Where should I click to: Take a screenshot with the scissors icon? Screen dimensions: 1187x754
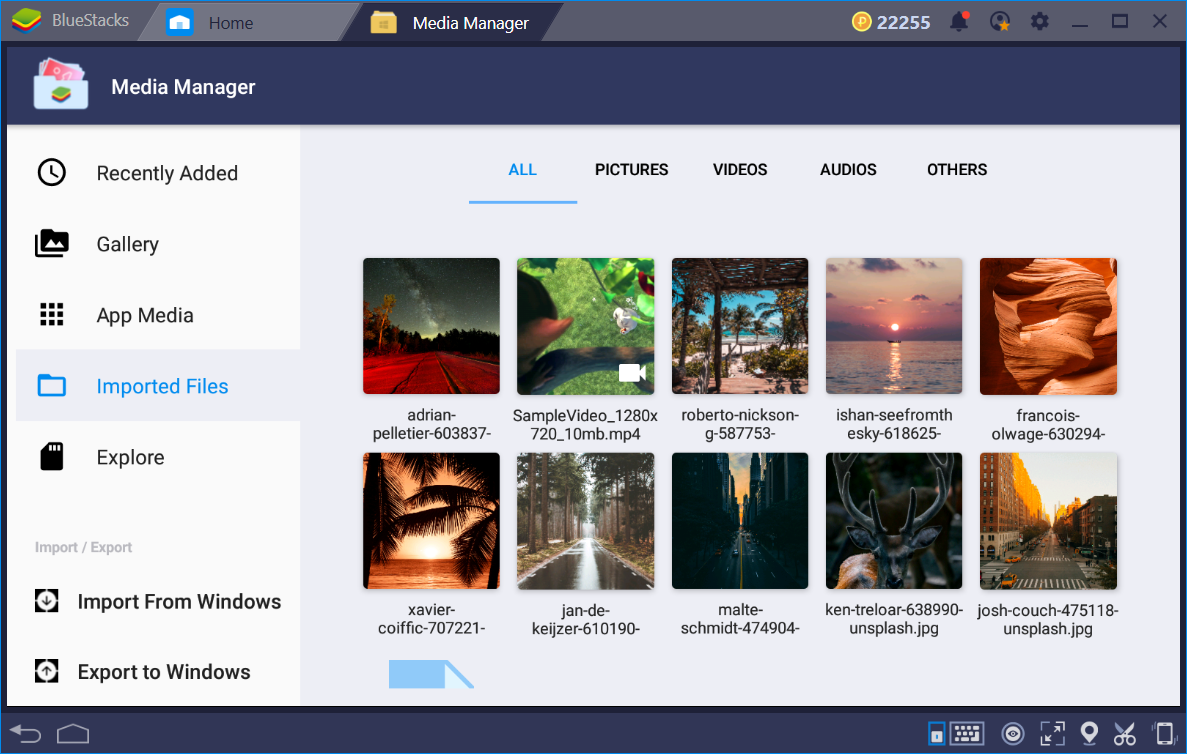pos(1125,734)
